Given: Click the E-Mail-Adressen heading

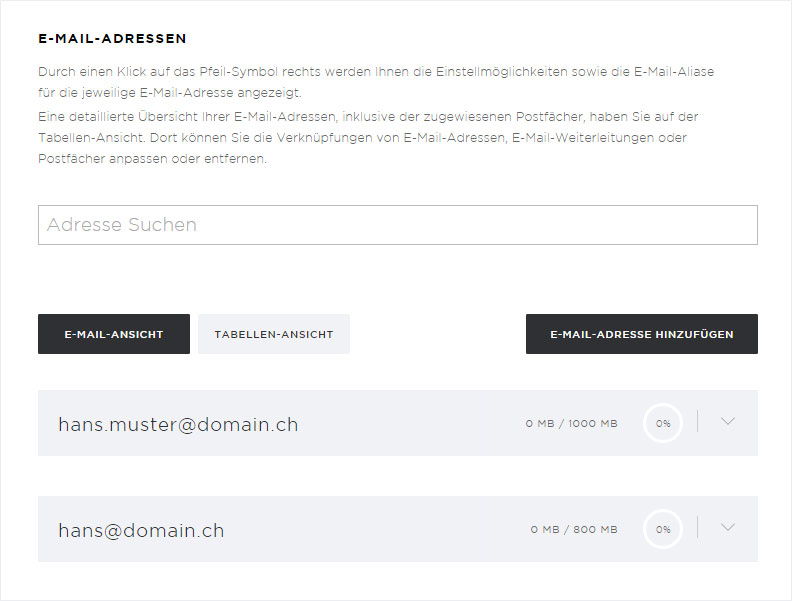Looking at the screenshot, I should [112, 38].
